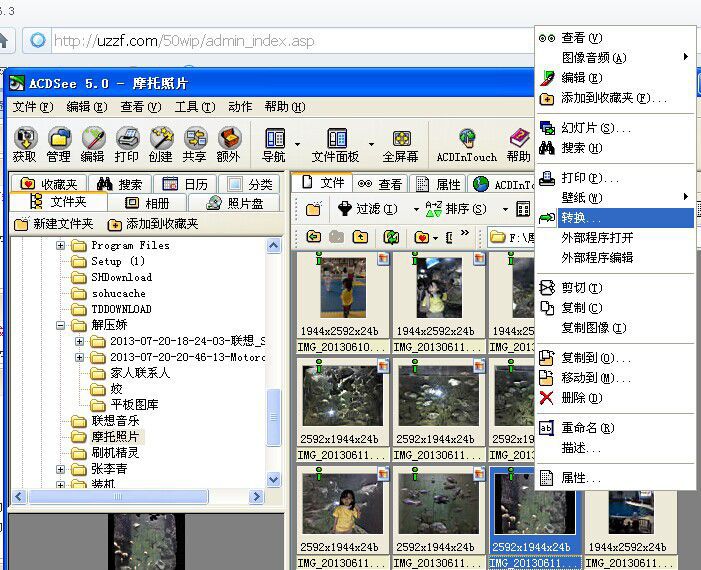Select the first thumbnail IMG_20130610

click(x=343, y=302)
